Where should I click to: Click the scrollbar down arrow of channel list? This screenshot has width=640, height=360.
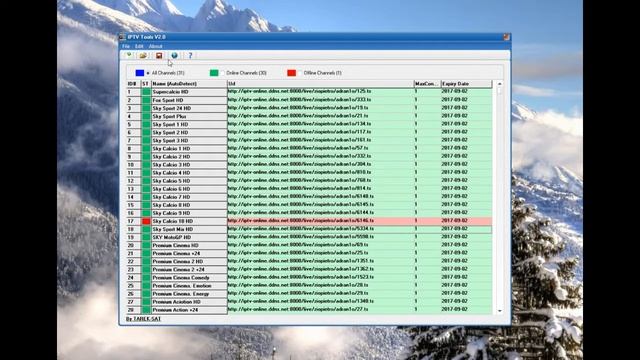click(500, 311)
